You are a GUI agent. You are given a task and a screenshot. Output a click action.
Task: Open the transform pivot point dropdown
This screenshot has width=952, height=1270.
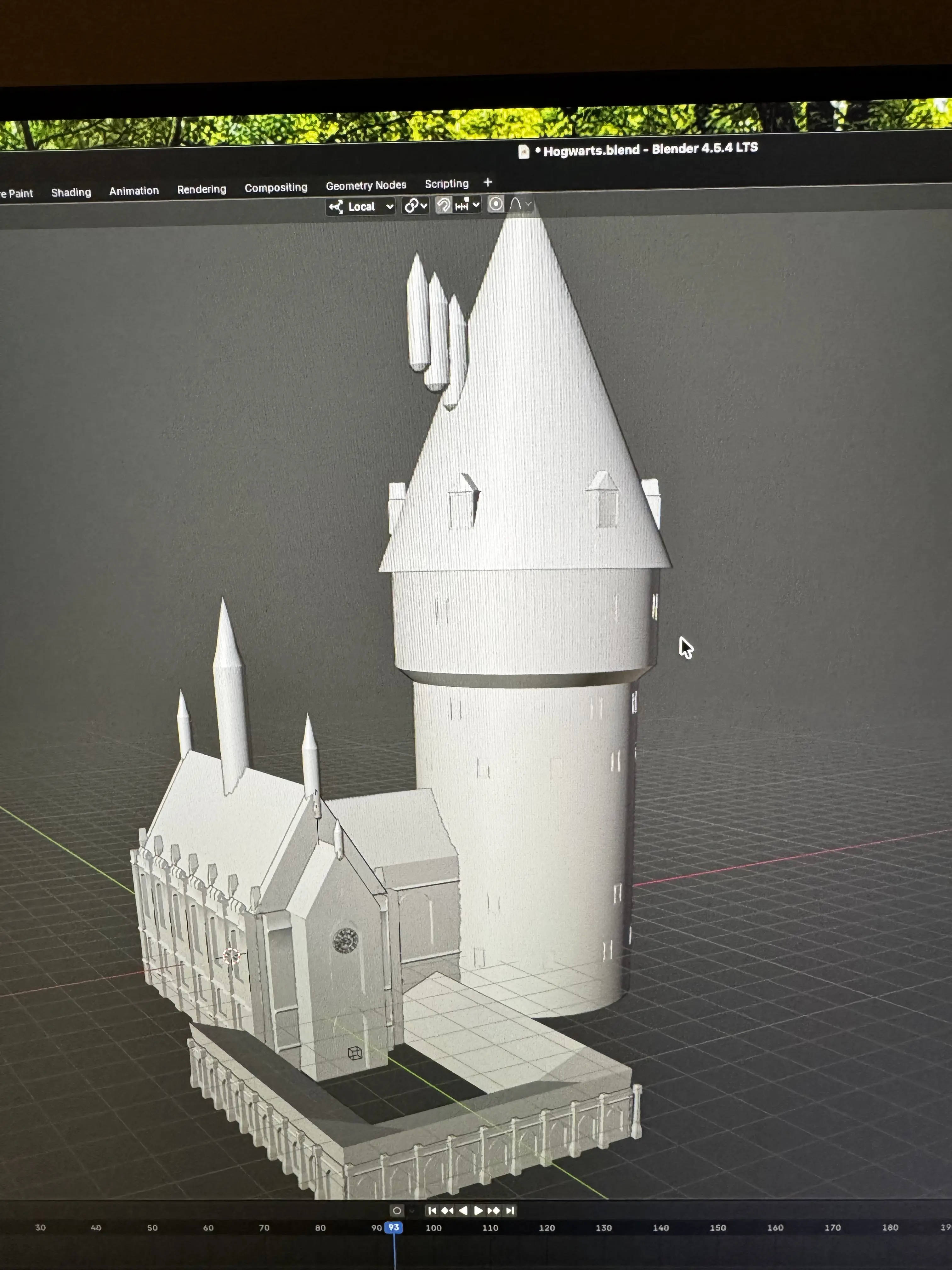pyautogui.click(x=416, y=206)
